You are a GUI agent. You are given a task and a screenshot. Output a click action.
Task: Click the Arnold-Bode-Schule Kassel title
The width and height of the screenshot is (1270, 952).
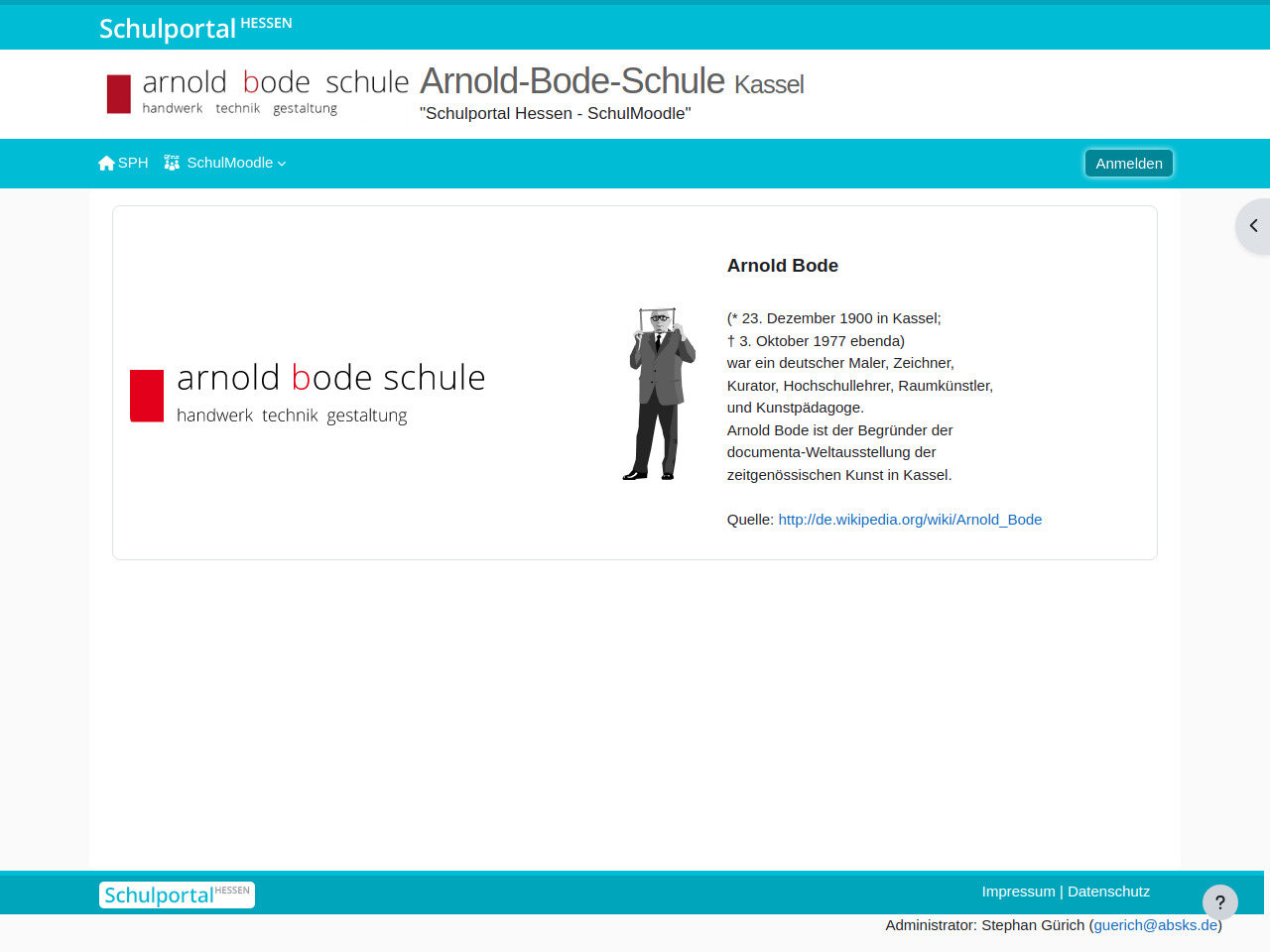pos(611,81)
